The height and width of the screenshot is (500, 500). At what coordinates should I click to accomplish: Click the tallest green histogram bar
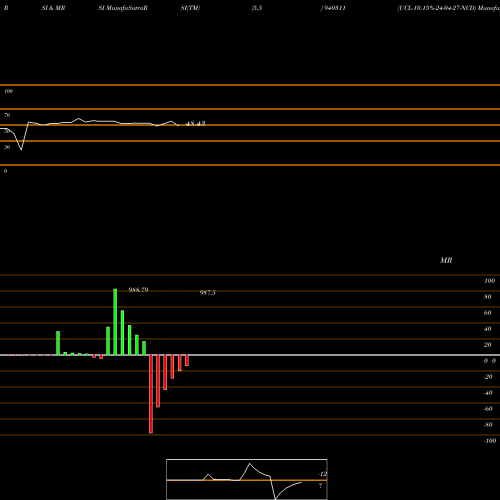pos(115,322)
